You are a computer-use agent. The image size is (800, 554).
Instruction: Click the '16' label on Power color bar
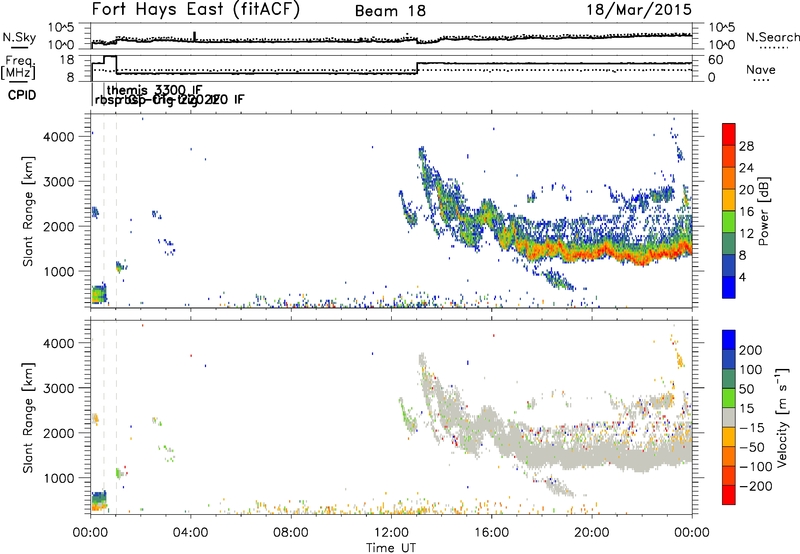point(746,212)
